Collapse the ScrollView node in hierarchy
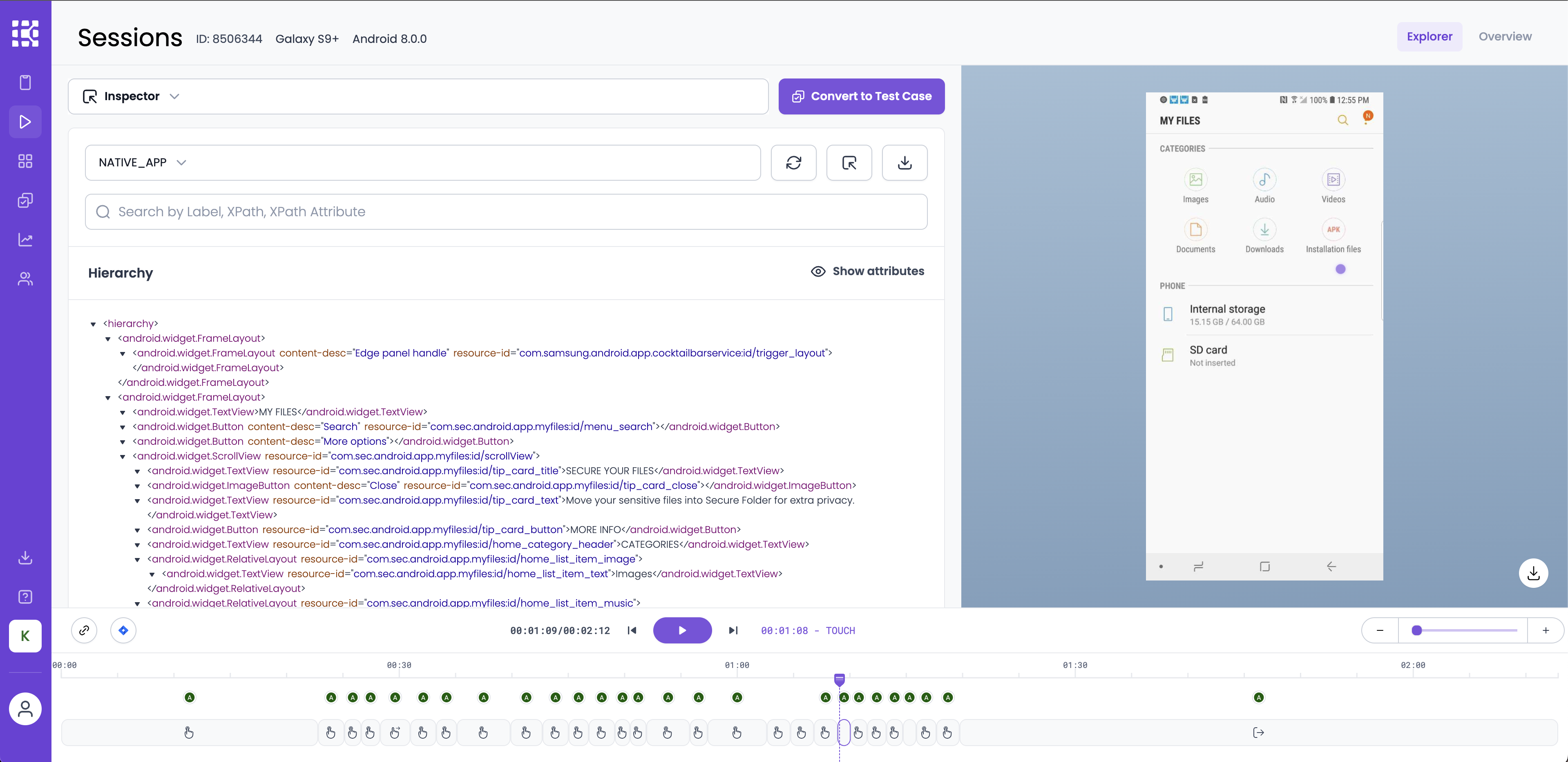 (x=123, y=457)
